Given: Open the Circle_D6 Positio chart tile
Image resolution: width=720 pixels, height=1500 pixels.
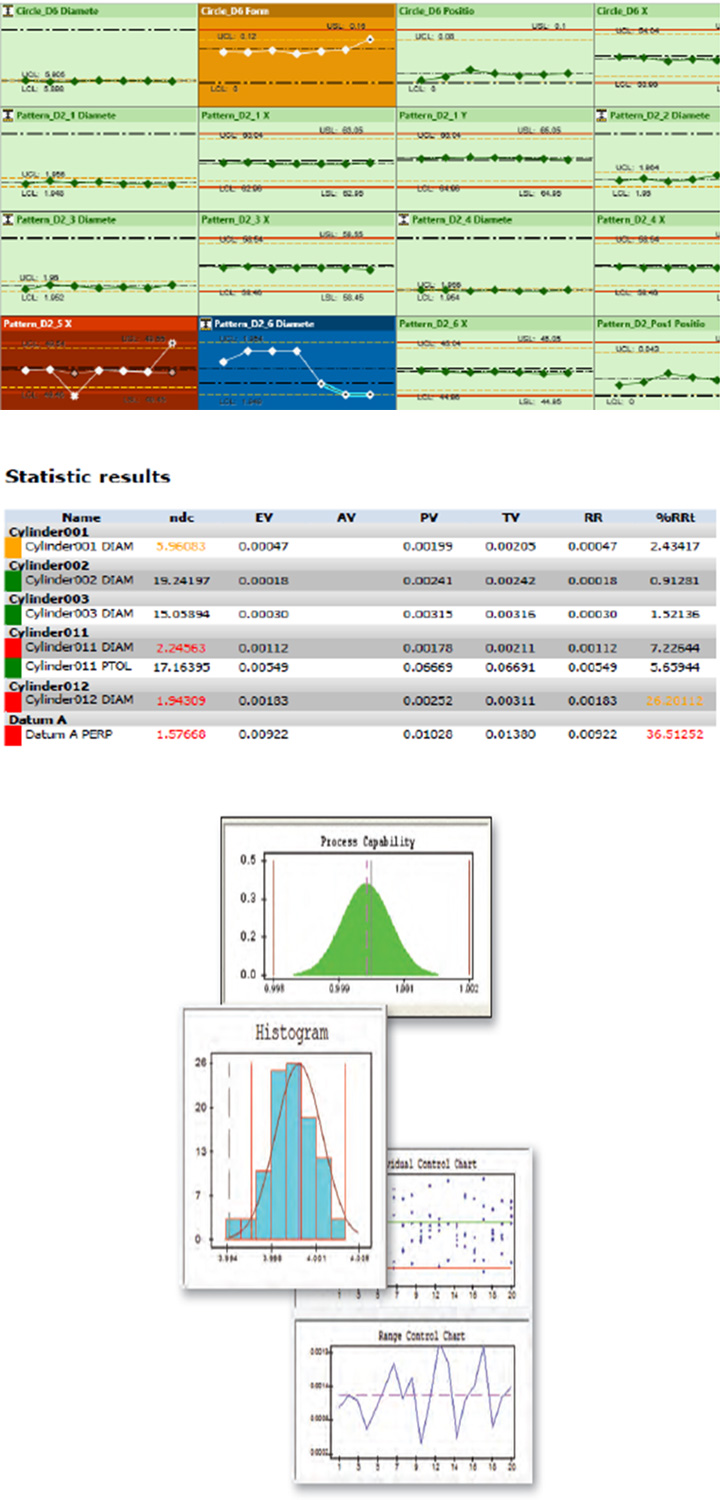Looking at the screenshot, I should point(495,52).
